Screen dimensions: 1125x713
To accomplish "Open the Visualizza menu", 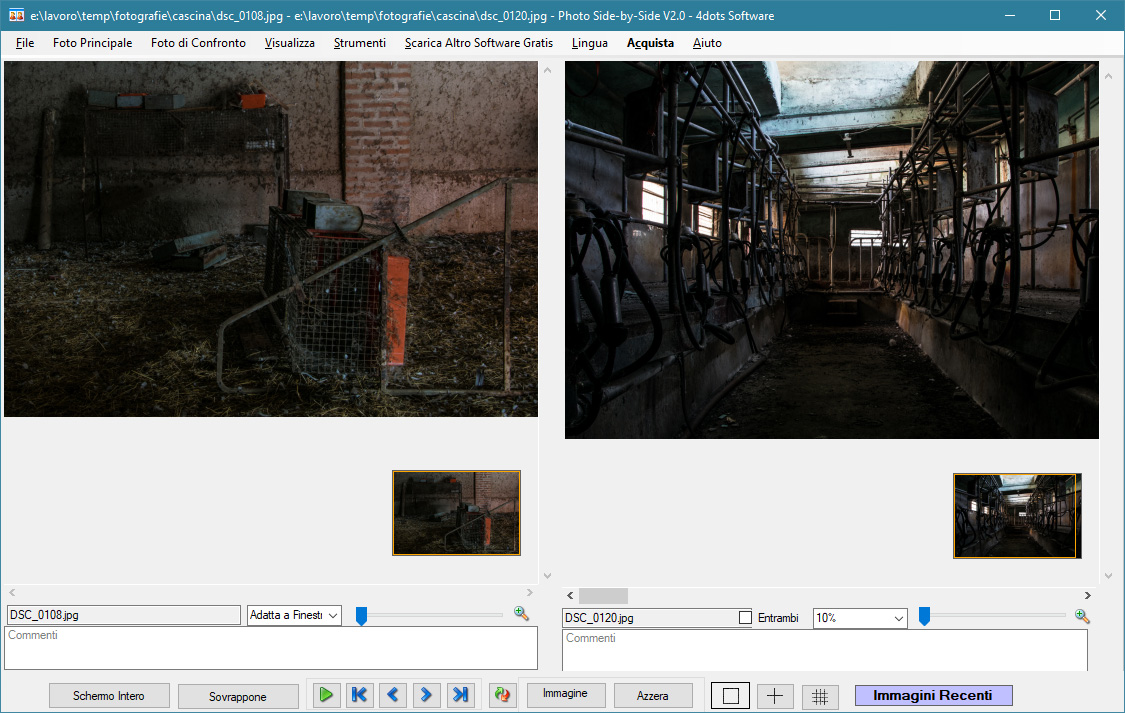I will [290, 43].
